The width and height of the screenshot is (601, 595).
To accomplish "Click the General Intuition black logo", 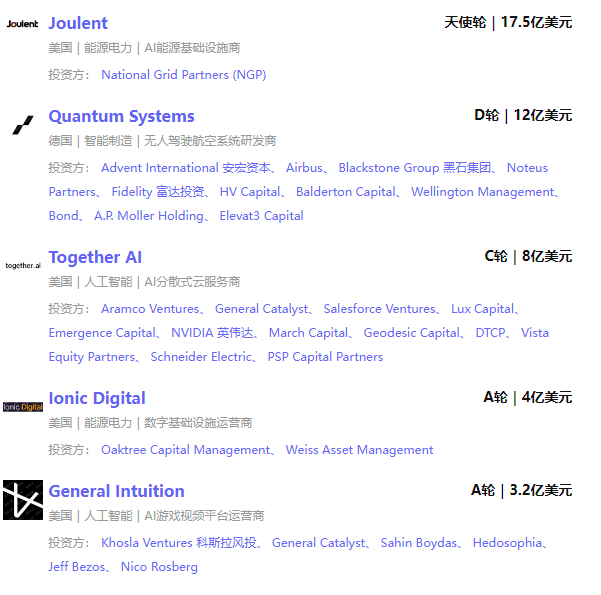I will coord(23,500).
